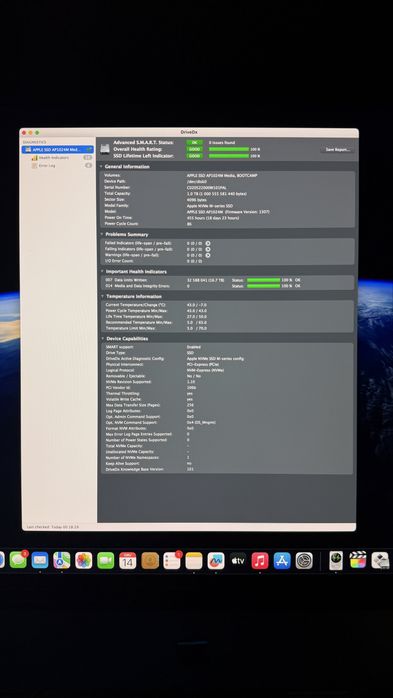Select APPLE SSD AP1024M drive in sidebar
This screenshot has width=393, height=698.
point(57,150)
